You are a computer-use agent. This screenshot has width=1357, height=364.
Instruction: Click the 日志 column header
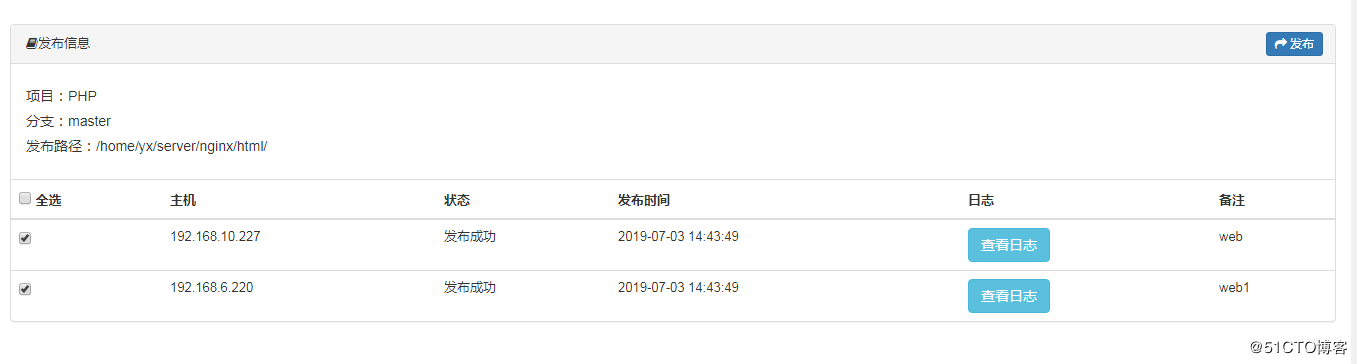(x=981, y=200)
